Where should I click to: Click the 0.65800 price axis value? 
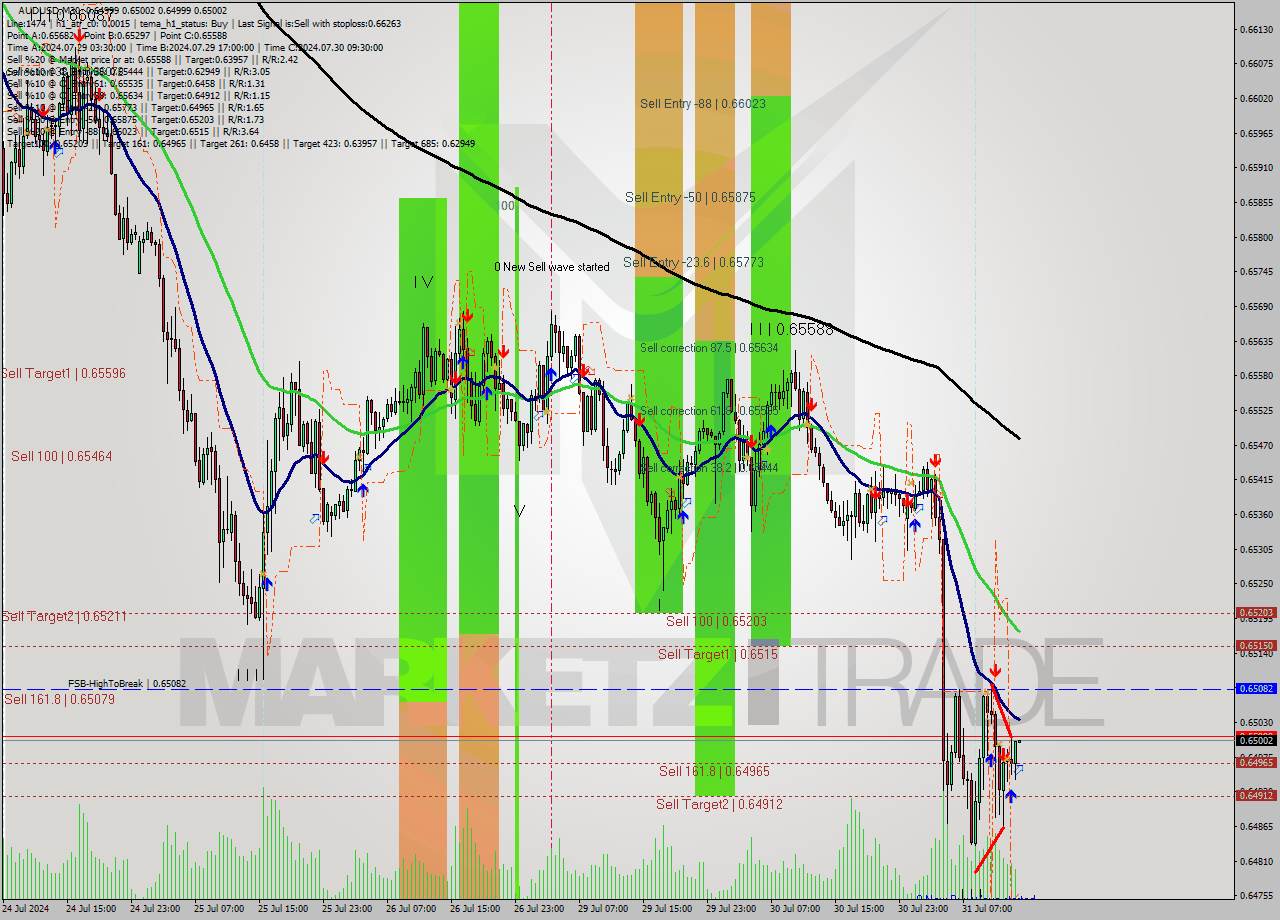pos(1256,237)
